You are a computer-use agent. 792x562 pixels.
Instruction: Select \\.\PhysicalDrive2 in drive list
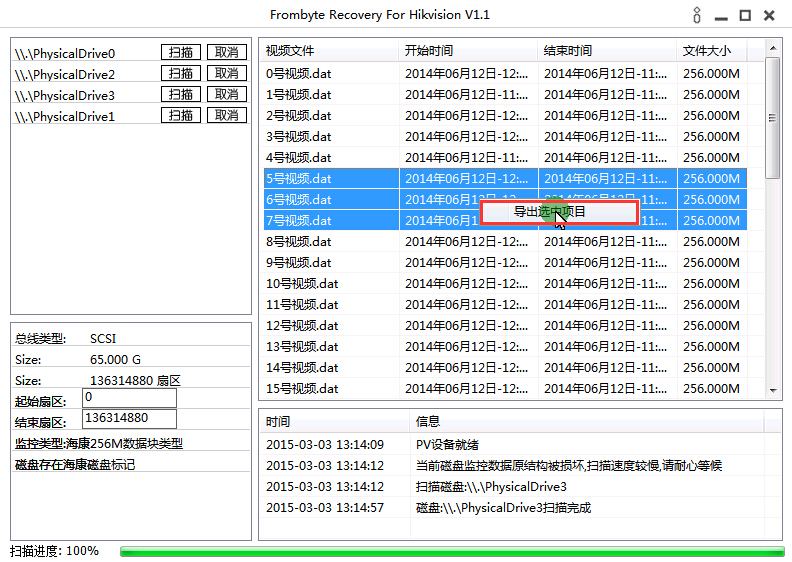coord(65,75)
